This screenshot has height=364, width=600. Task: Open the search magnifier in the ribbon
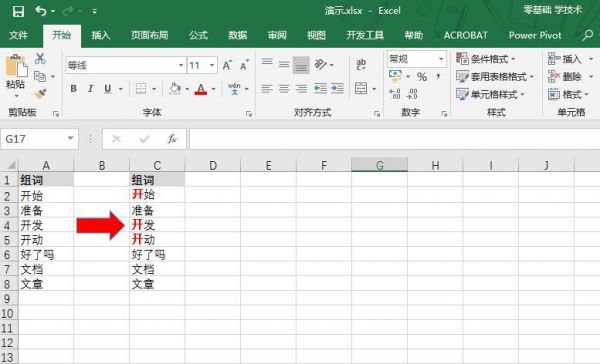coord(587,35)
